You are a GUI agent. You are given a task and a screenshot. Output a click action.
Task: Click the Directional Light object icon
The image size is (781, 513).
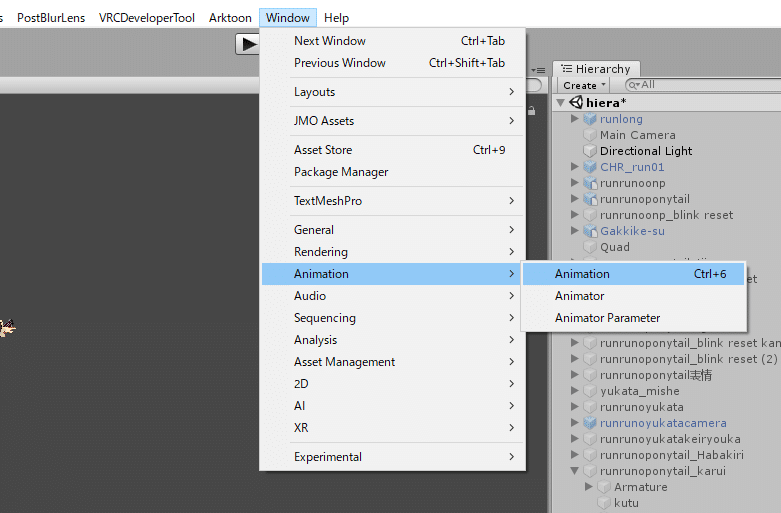coord(590,151)
